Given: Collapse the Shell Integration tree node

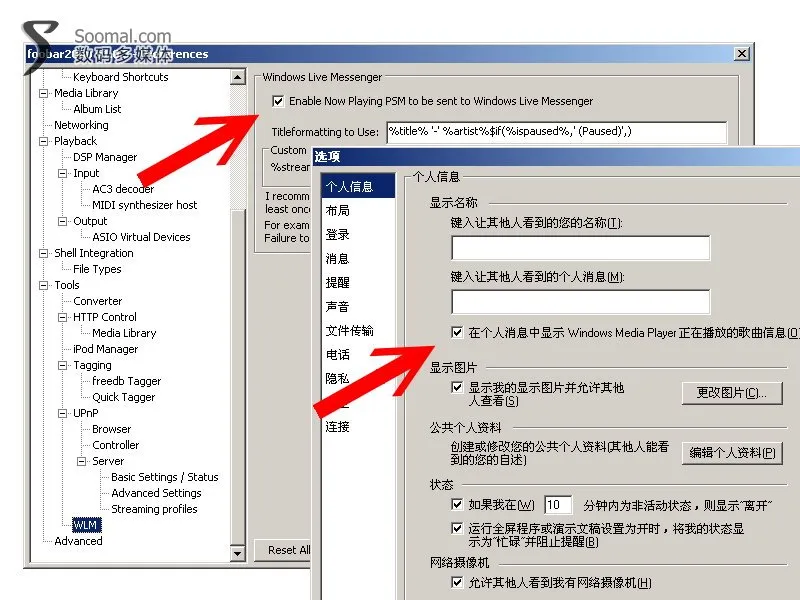Looking at the screenshot, I should [44, 253].
